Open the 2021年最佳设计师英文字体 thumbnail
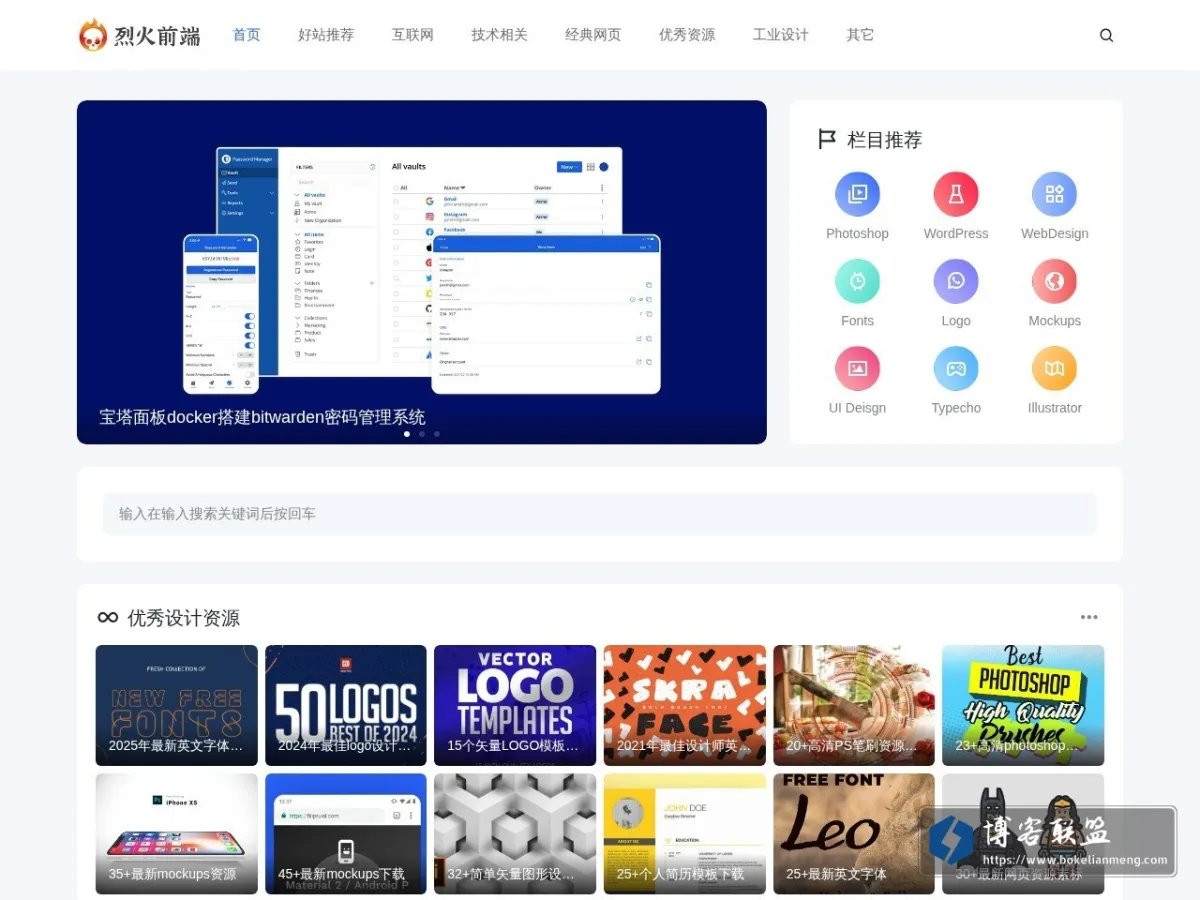The image size is (1200, 900). (685, 705)
